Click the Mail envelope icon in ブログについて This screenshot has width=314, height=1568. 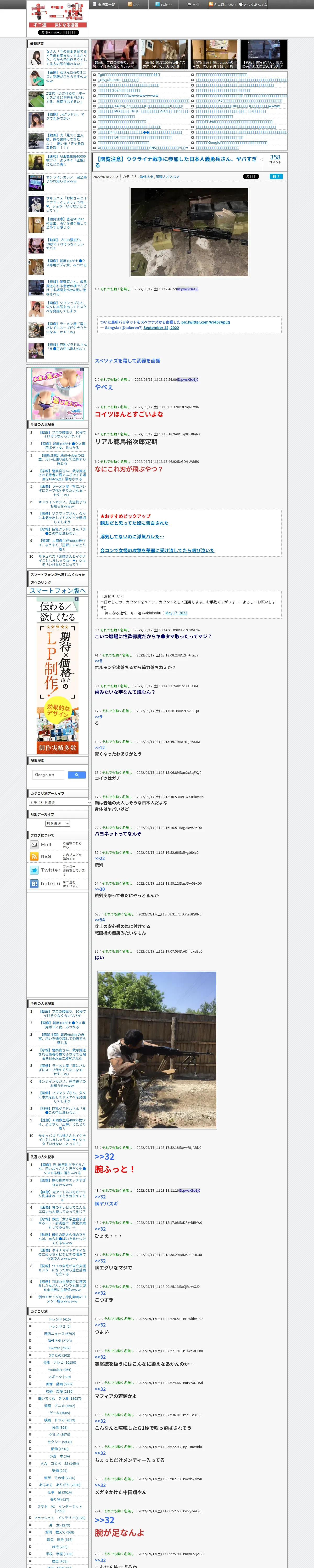(x=34, y=845)
